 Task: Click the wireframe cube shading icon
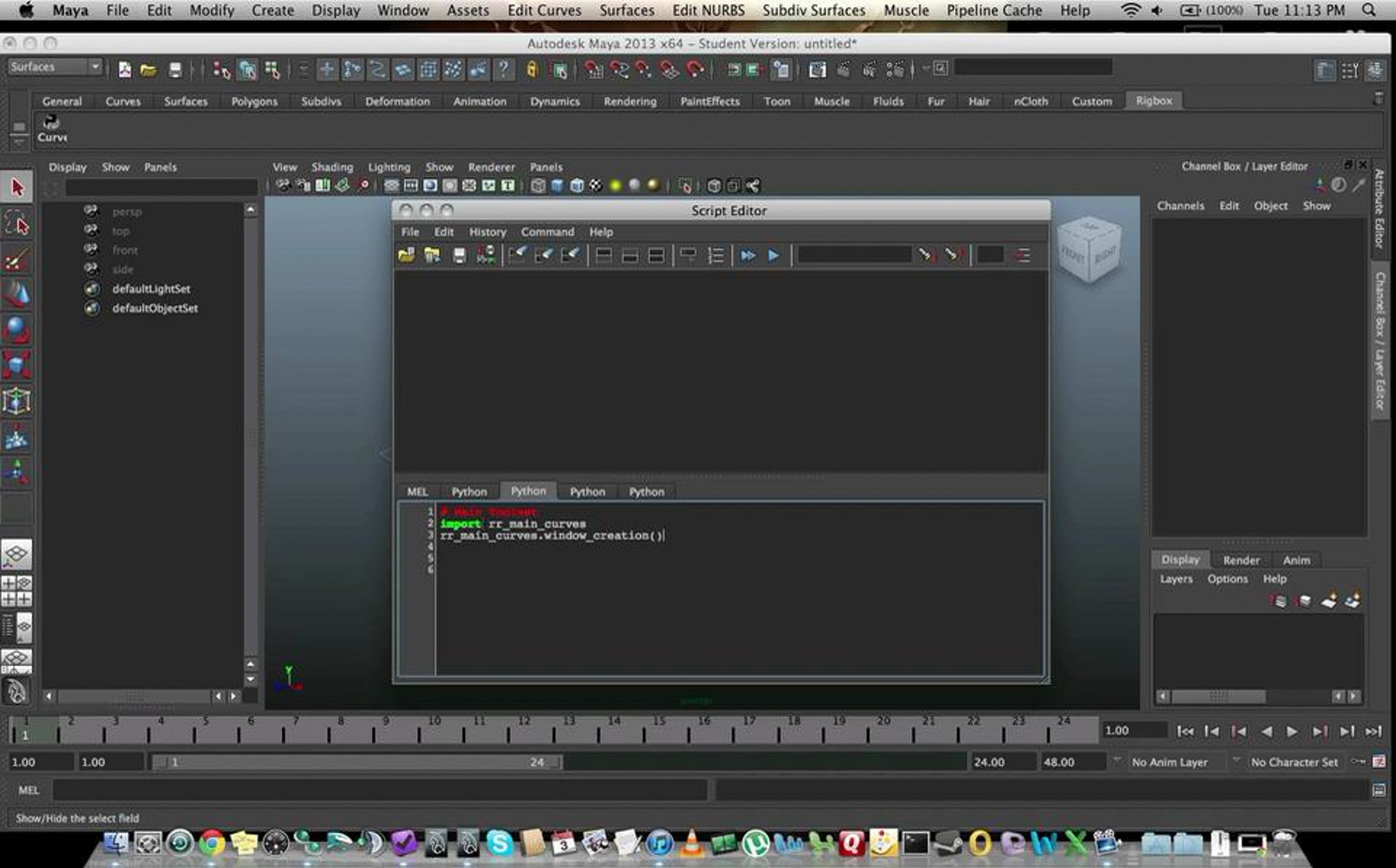click(538, 185)
